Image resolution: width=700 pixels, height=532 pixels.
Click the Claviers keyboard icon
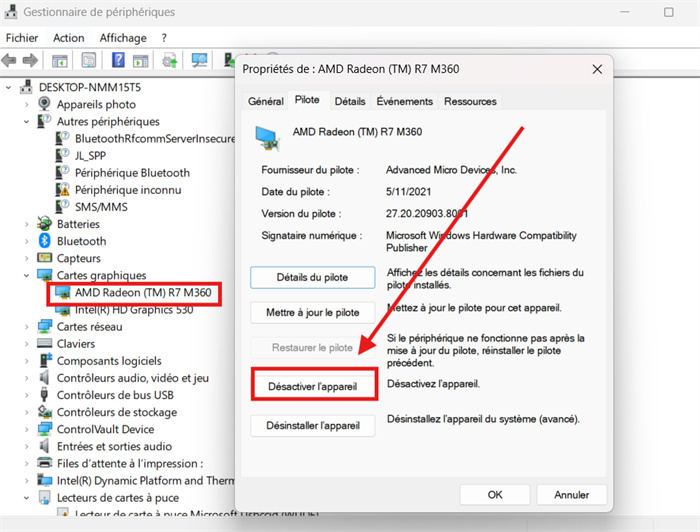click(x=44, y=344)
